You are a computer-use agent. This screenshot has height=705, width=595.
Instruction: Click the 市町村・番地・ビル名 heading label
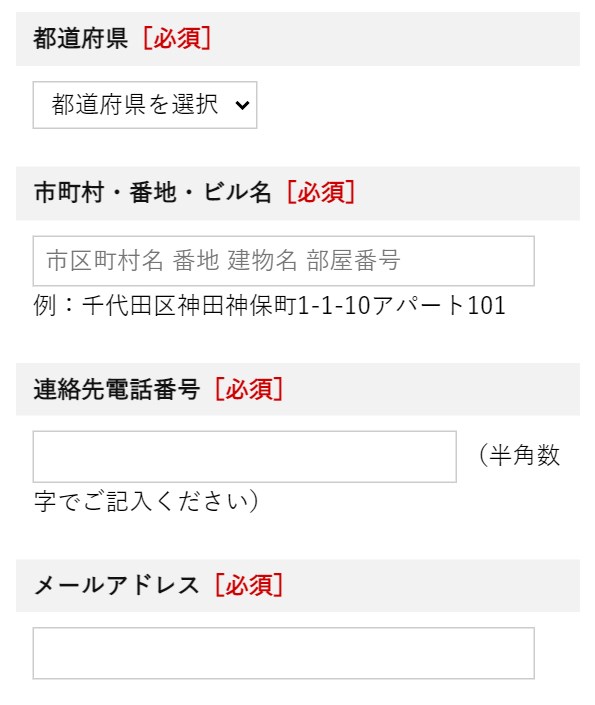tap(152, 192)
